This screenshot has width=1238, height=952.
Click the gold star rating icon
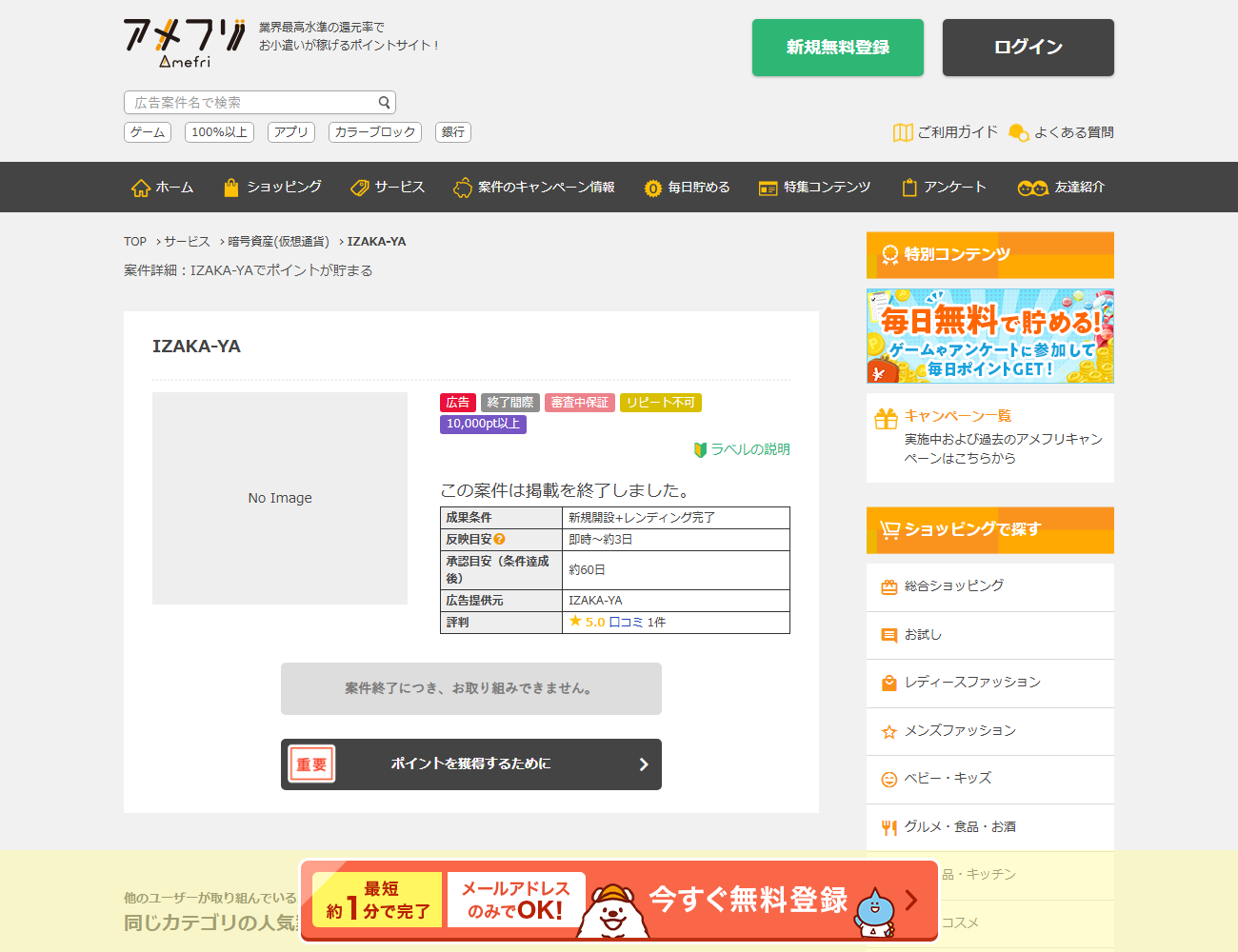tap(575, 621)
